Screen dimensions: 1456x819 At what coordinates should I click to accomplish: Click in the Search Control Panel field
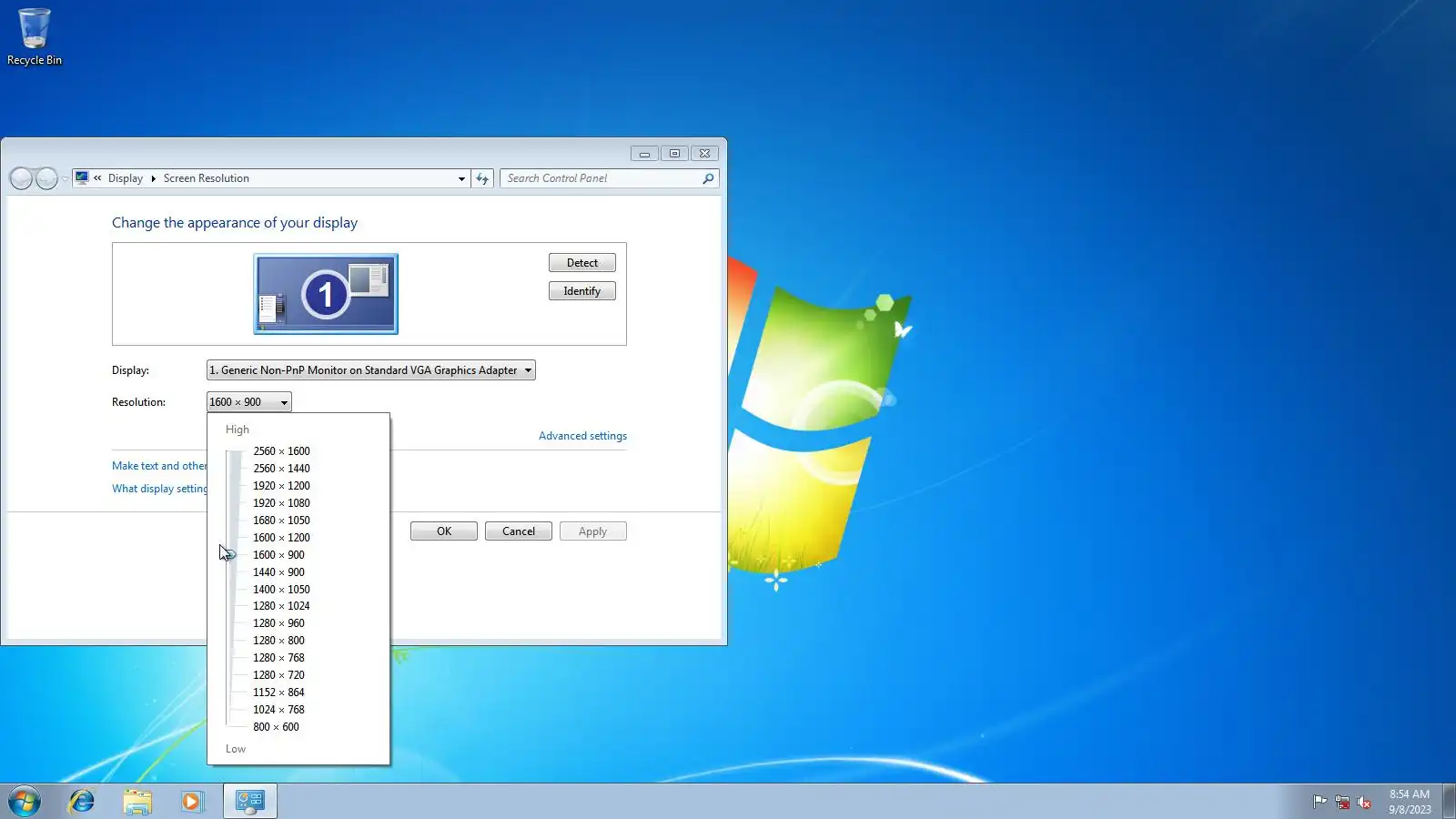coord(601,178)
